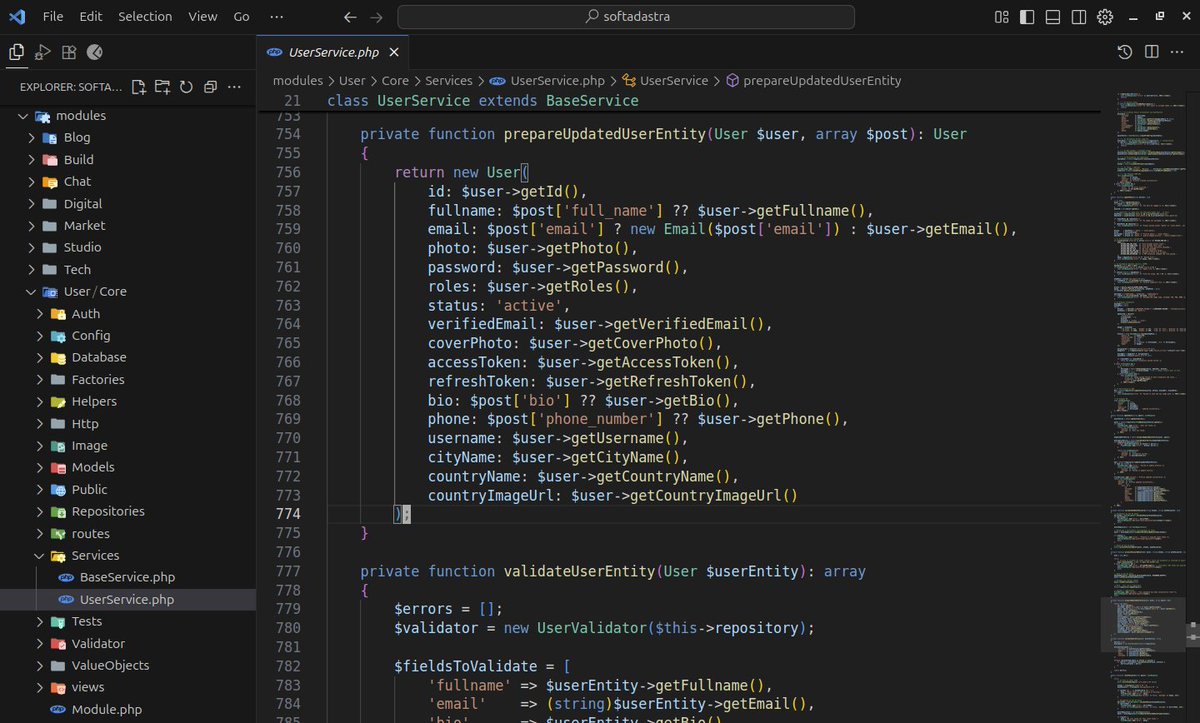Click the class icon beside UserService breadcrumb
Screen dimensions: 1200x723
[629, 80]
